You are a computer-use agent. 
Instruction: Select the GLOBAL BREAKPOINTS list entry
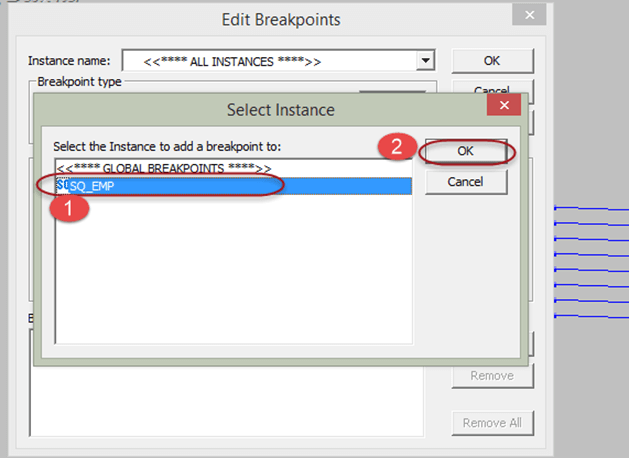[163, 168]
